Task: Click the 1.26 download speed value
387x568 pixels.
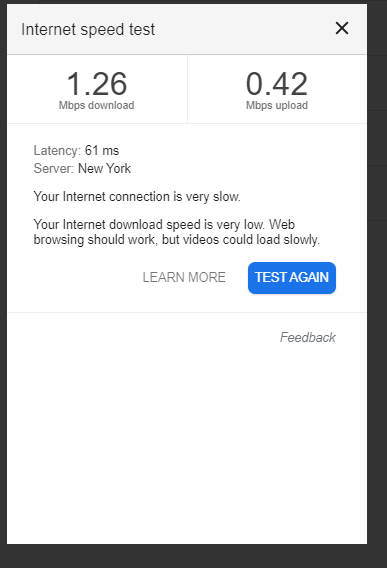Action: pos(97,84)
